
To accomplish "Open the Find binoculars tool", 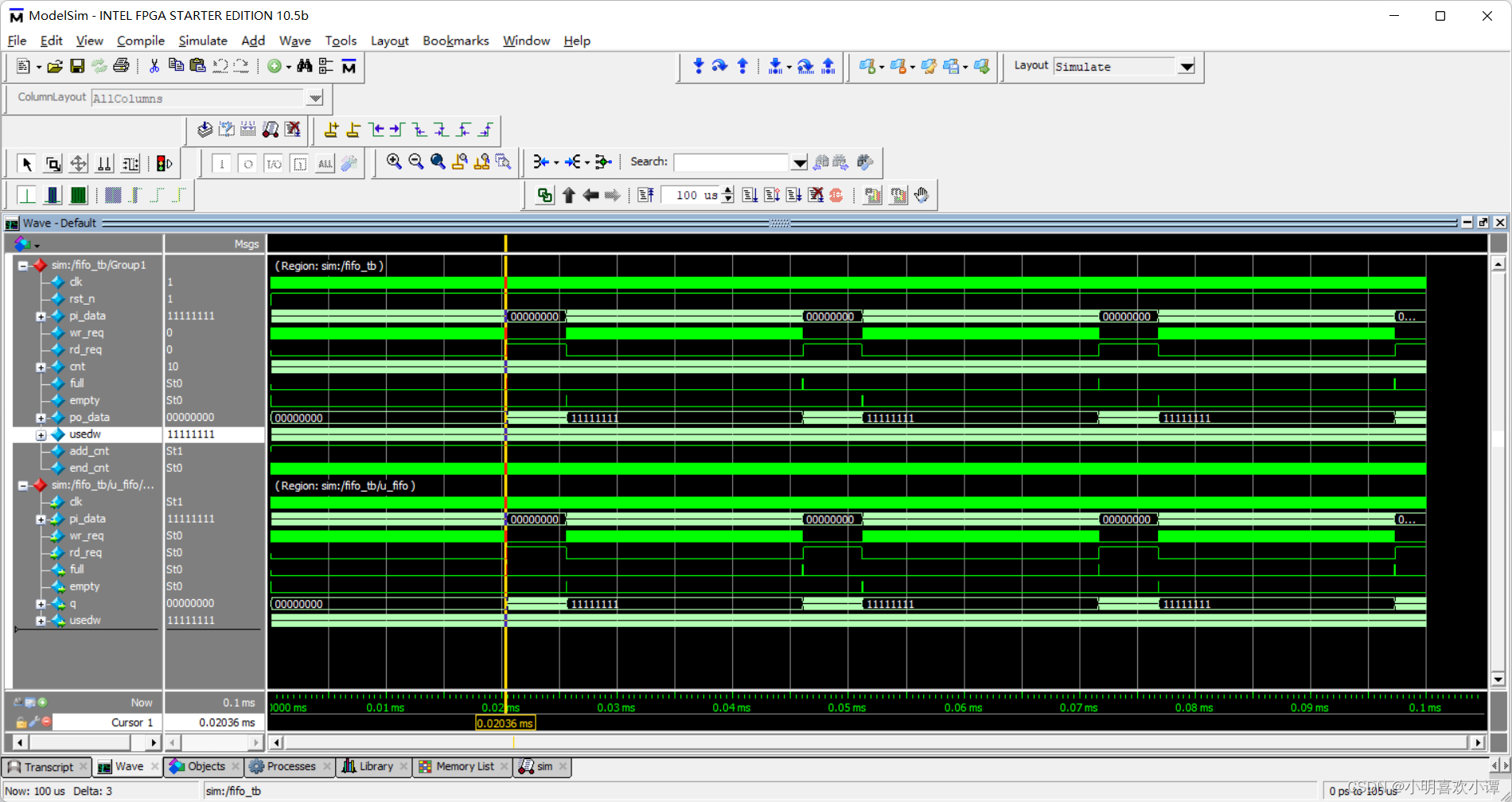I will [305, 66].
